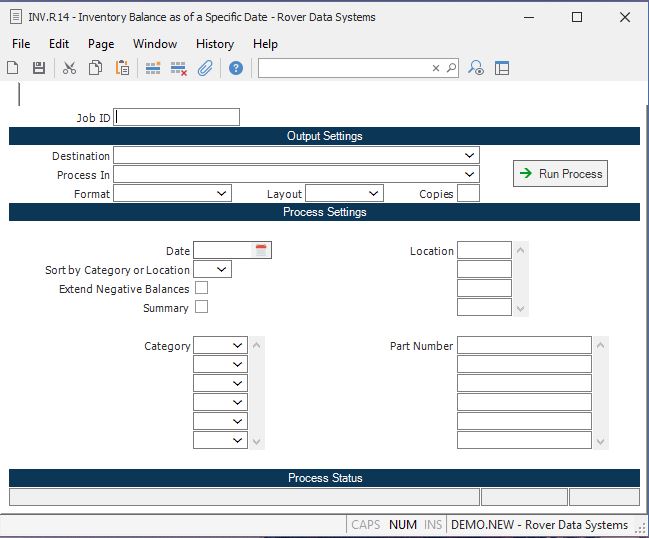The image size is (649, 538).
Task: Click the Save floppy disk icon
Action: [39, 68]
